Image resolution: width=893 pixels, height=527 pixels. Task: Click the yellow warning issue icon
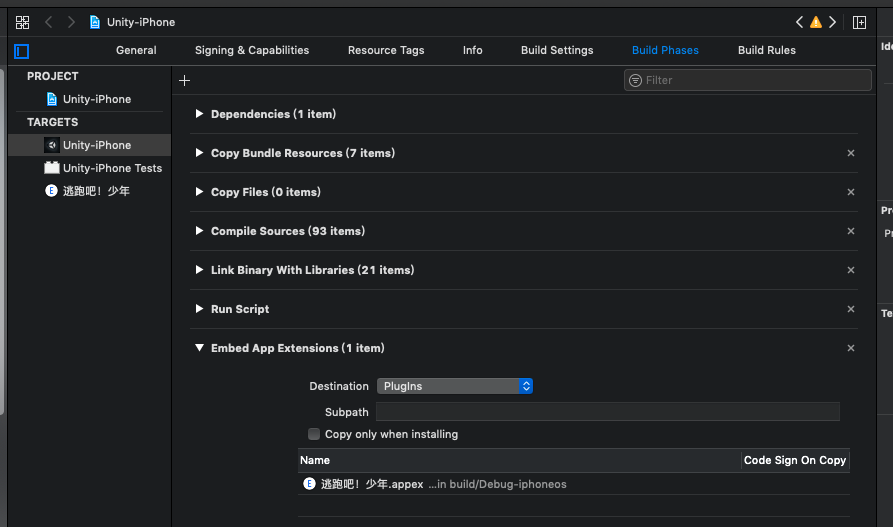point(816,22)
